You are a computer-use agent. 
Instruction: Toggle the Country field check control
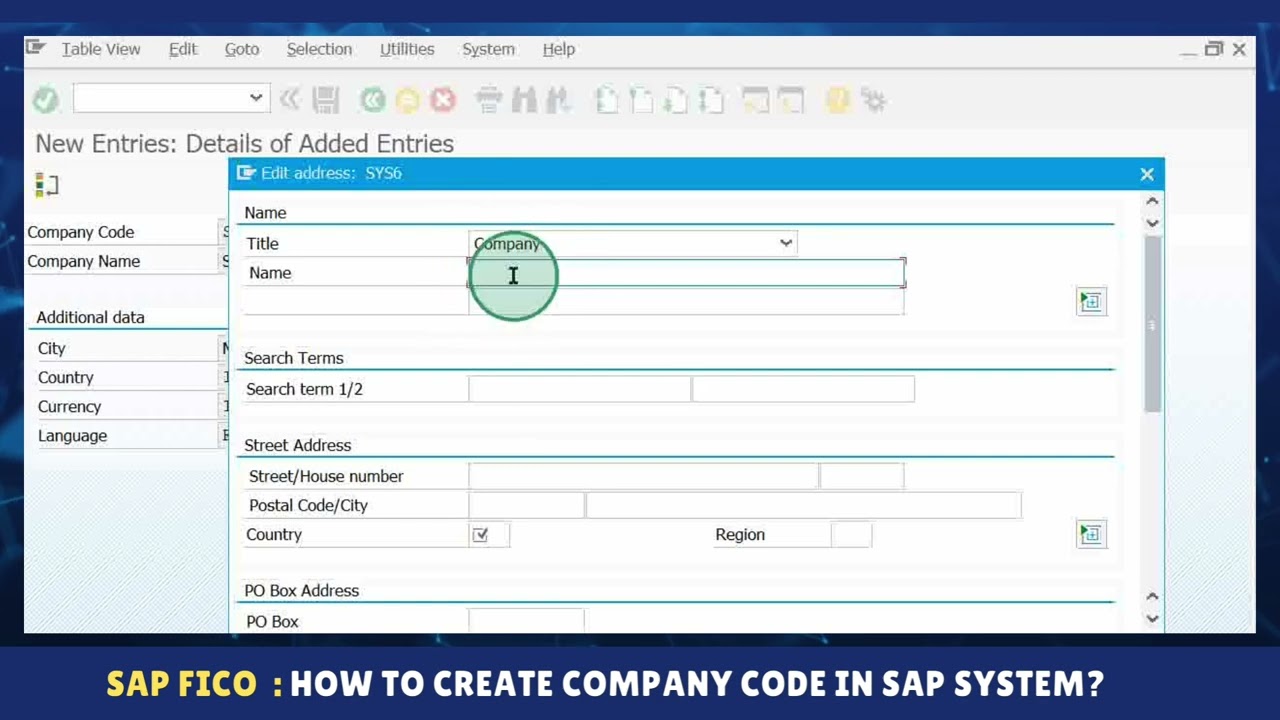tap(481, 535)
